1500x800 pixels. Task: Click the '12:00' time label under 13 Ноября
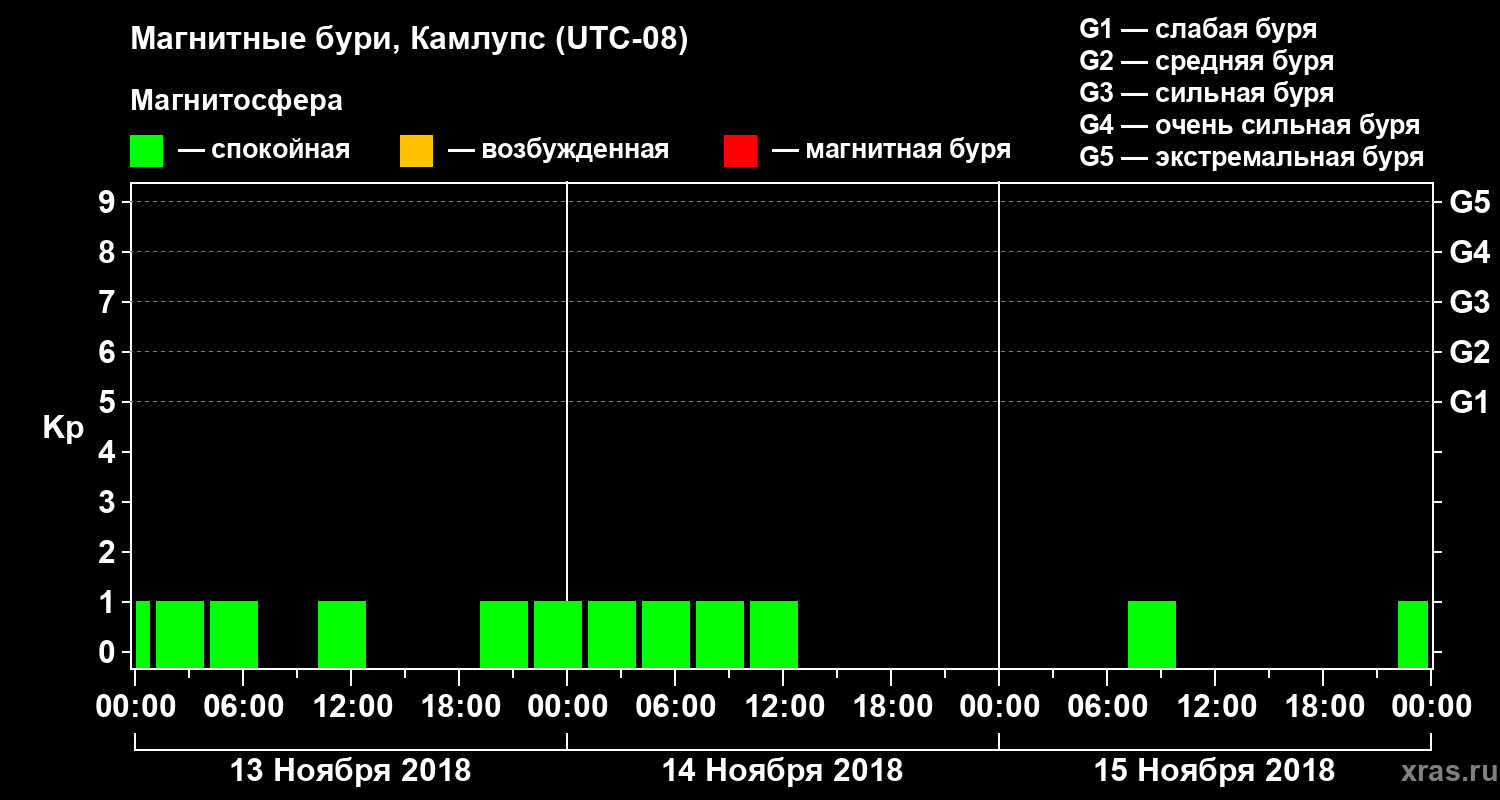(351, 706)
